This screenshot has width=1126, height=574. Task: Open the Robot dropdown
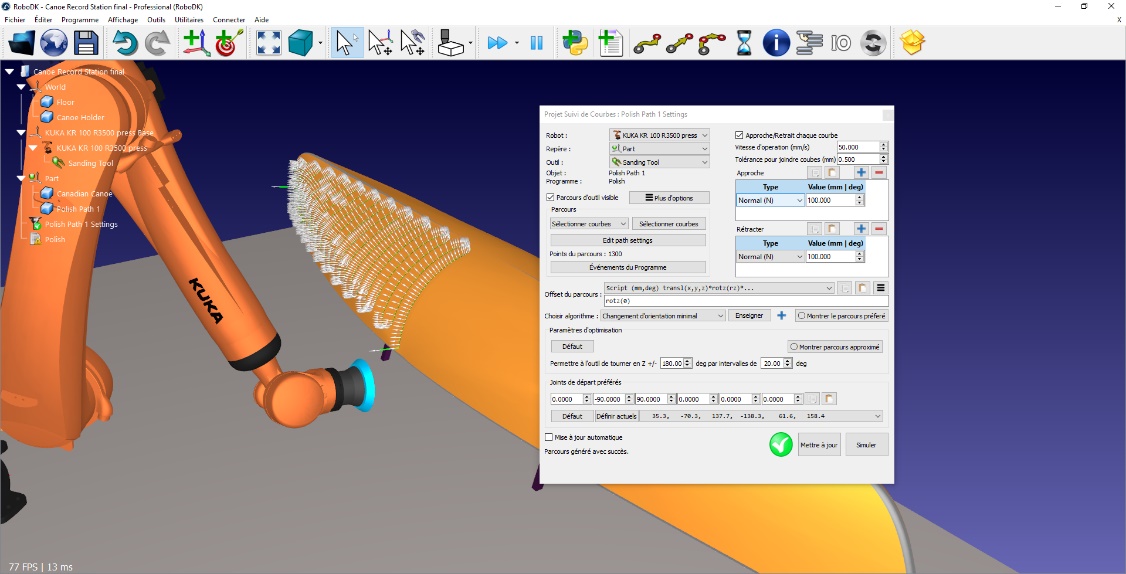(659, 135)
